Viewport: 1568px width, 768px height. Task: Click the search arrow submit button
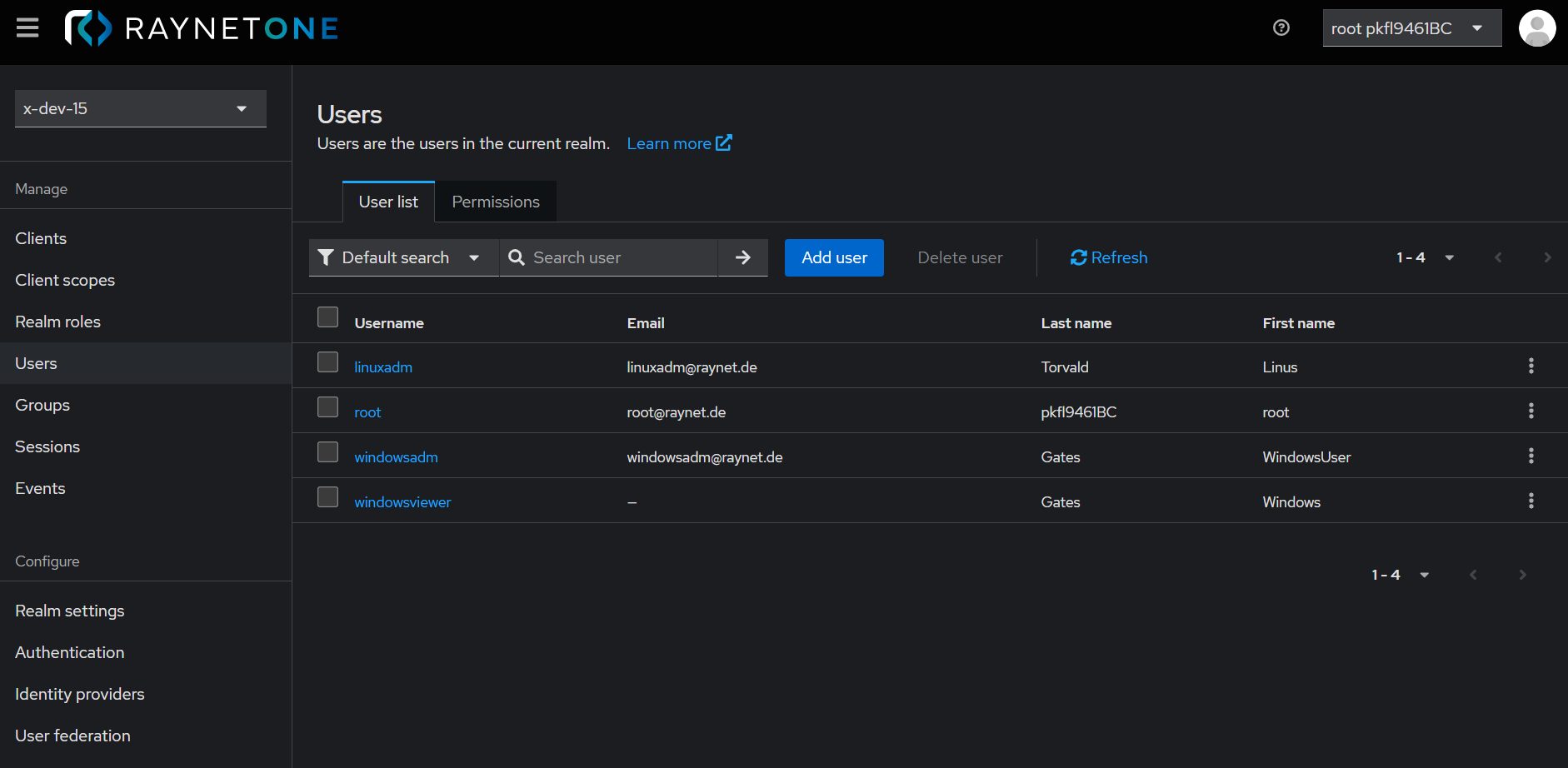pyautogui.click(x=742, y=258)
